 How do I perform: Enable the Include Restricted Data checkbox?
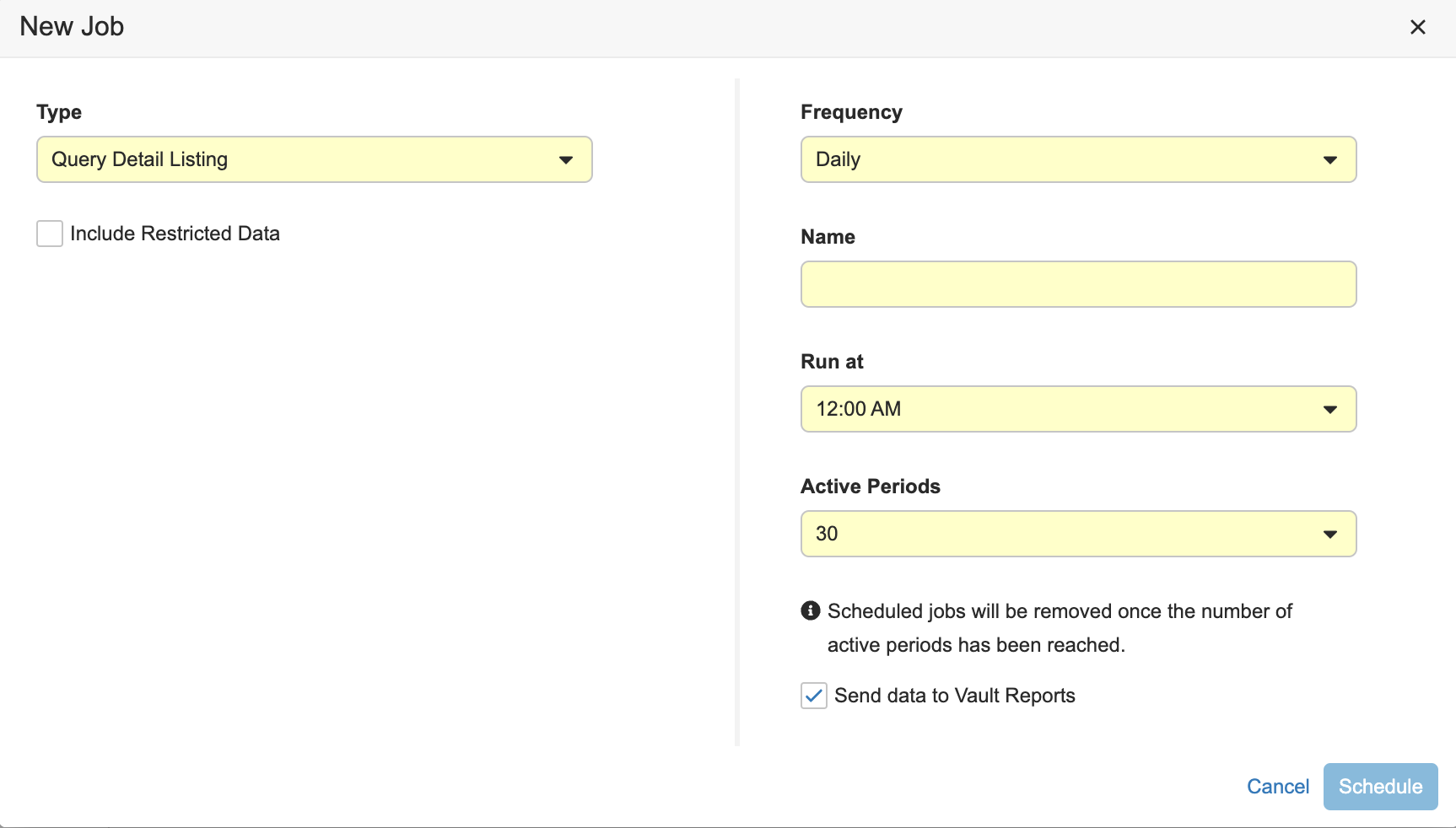[50, 234]
